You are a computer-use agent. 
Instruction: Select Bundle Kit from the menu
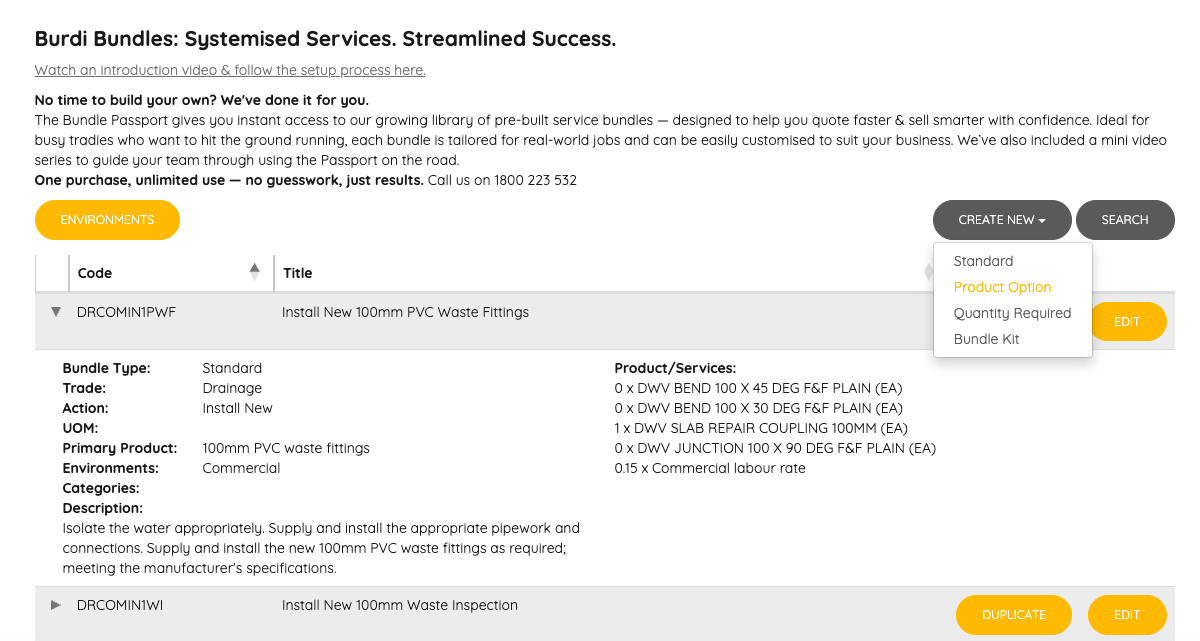point(986,339)
